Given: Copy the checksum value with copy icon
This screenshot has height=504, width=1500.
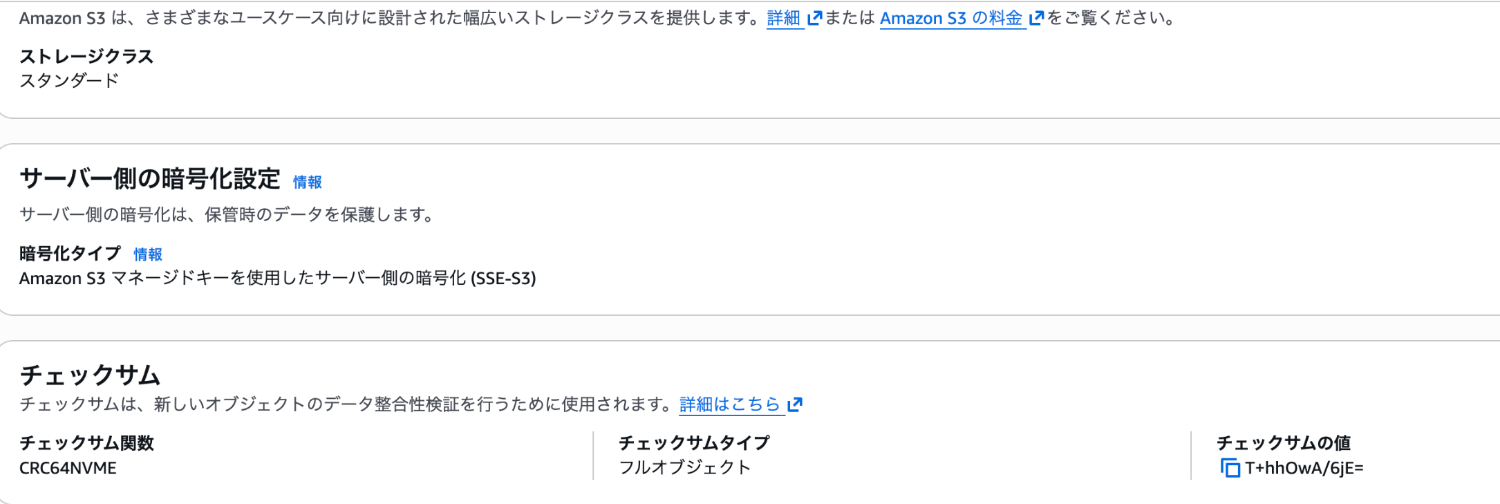Looking at the screenshot, I should (x=1230, y=468).
